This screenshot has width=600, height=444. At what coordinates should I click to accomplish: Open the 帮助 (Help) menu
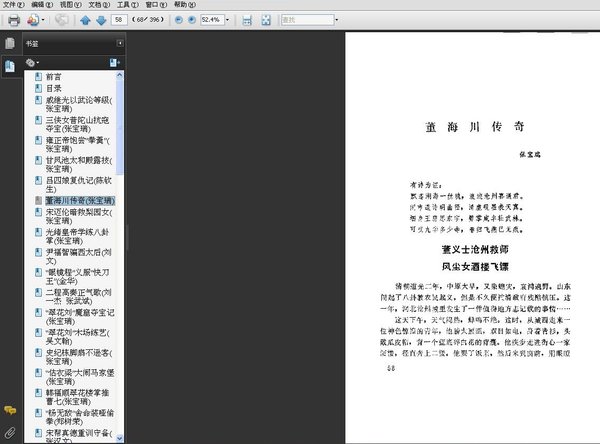pyautogui.click(x=185, y=5)
